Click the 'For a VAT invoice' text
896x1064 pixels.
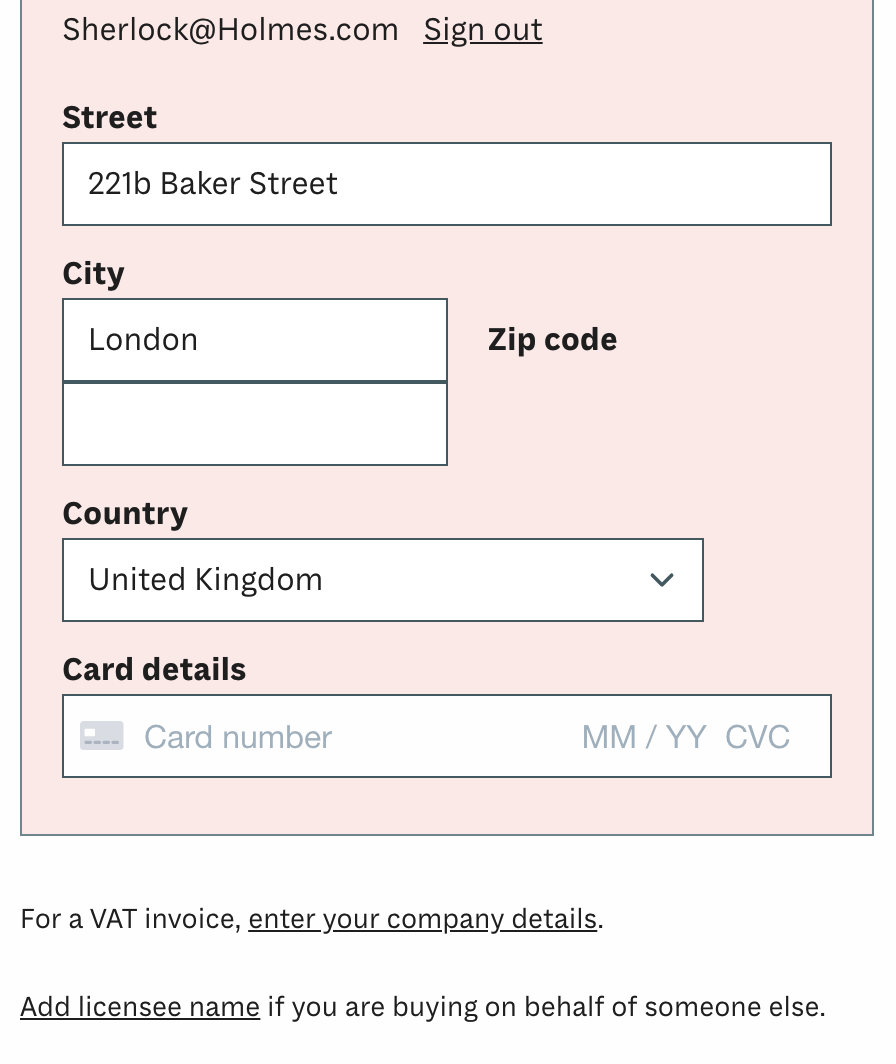coord(130,919)
